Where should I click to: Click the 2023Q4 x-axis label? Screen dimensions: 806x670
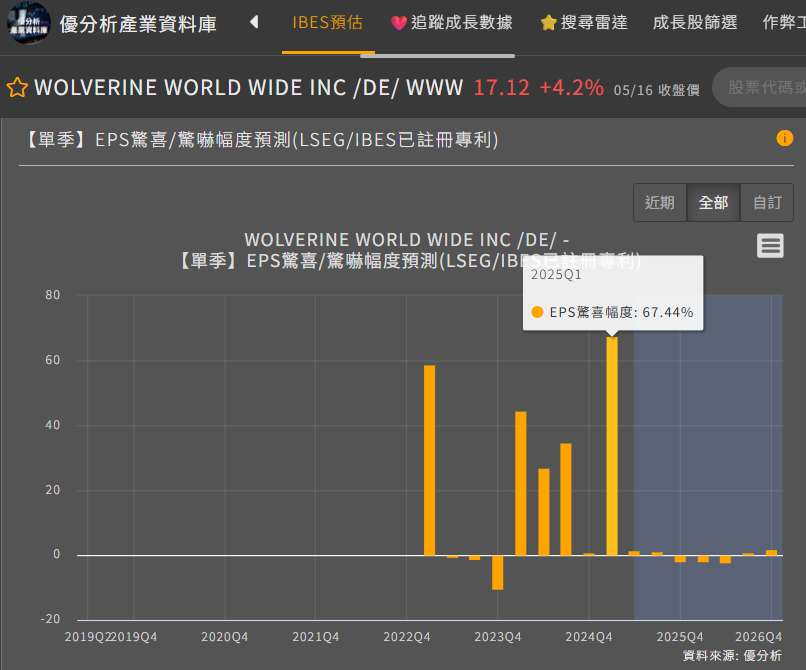click(498, 637)
